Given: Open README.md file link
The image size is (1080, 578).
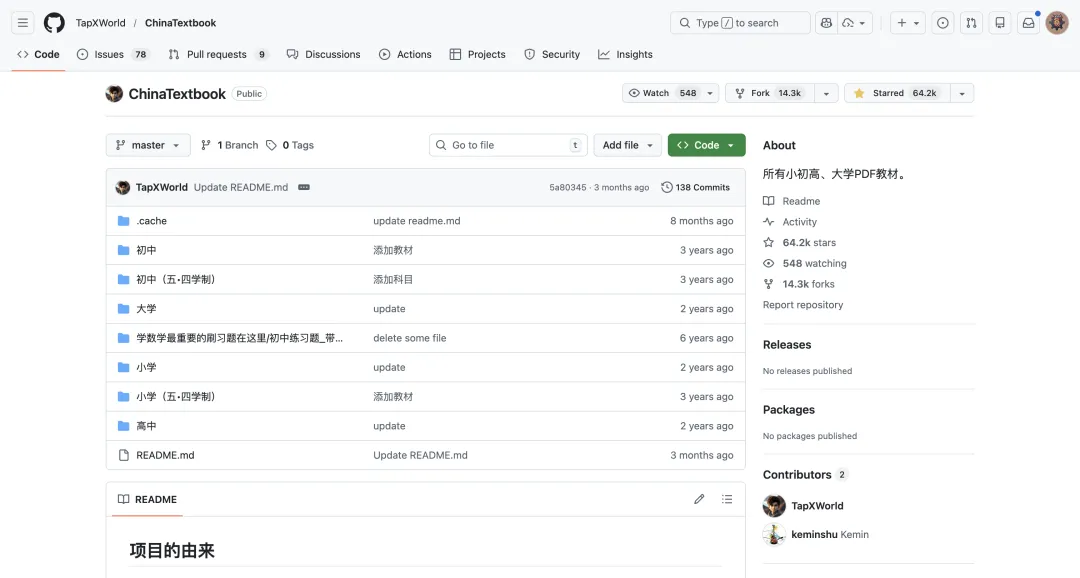Looking at the screenshot, I should coord(165,455).
